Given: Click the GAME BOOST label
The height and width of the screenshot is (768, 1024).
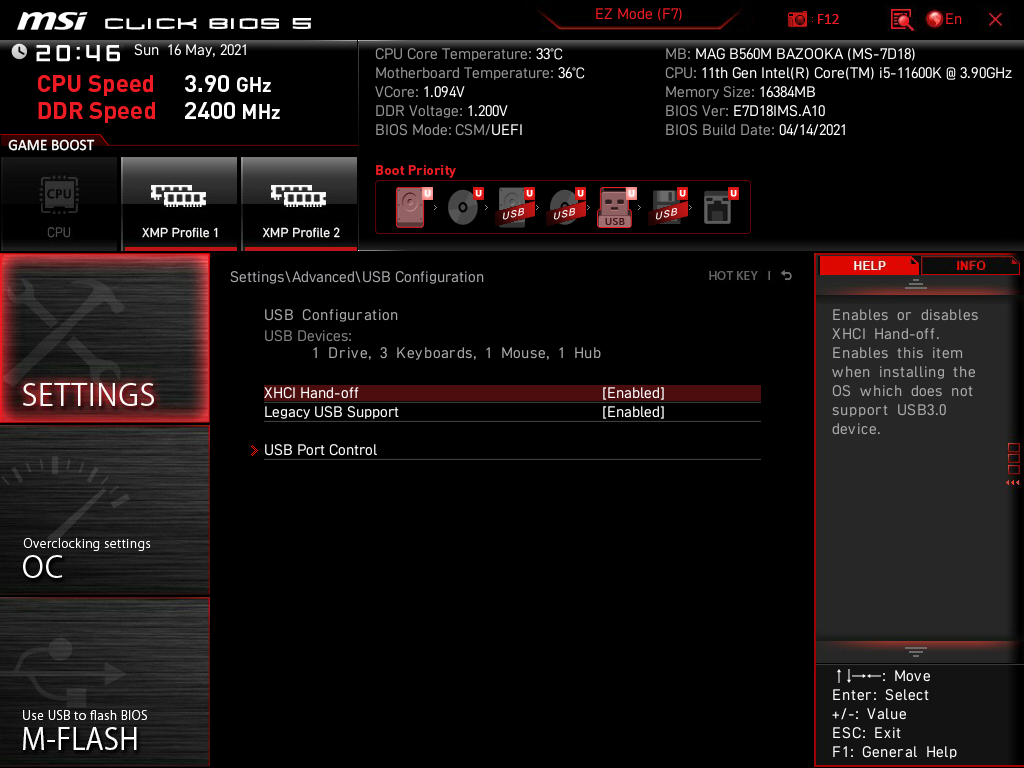Looking at the screenshot, I should click(x=51, y=145).
